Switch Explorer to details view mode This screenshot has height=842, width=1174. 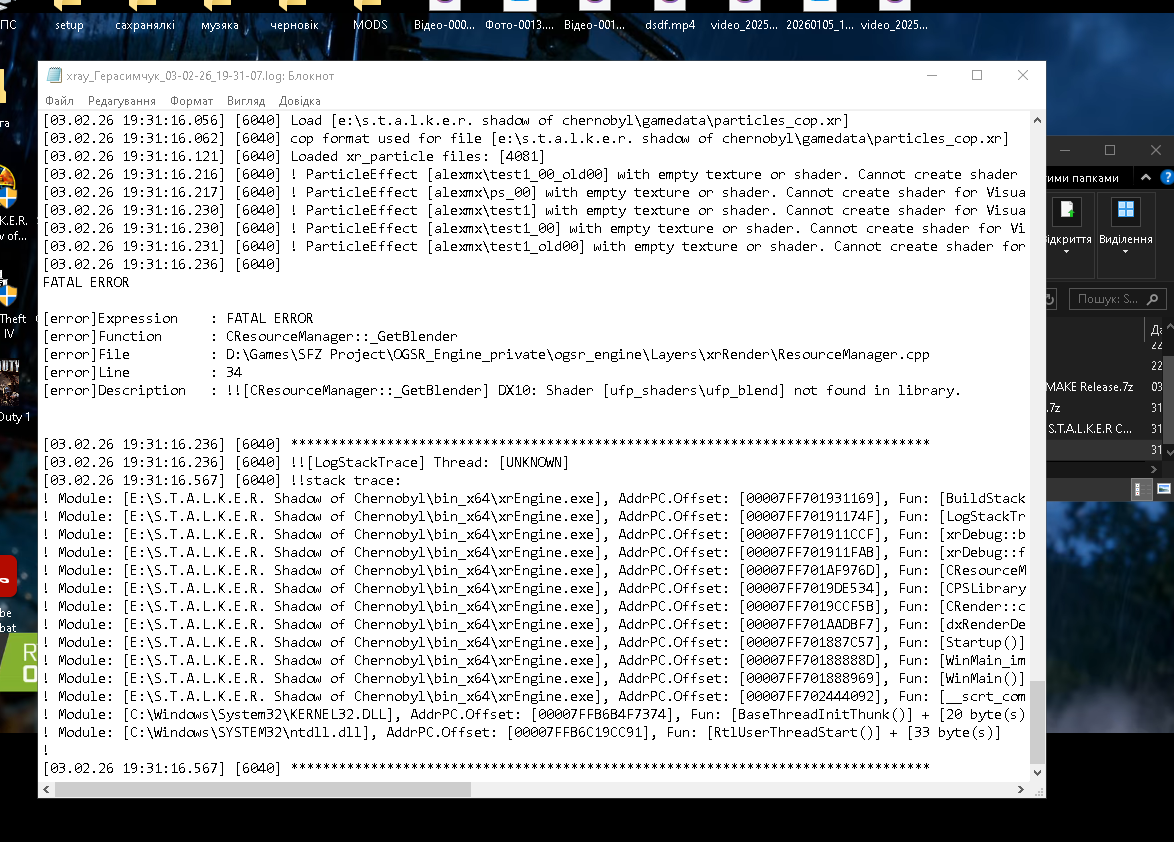tap(1139, 488)
